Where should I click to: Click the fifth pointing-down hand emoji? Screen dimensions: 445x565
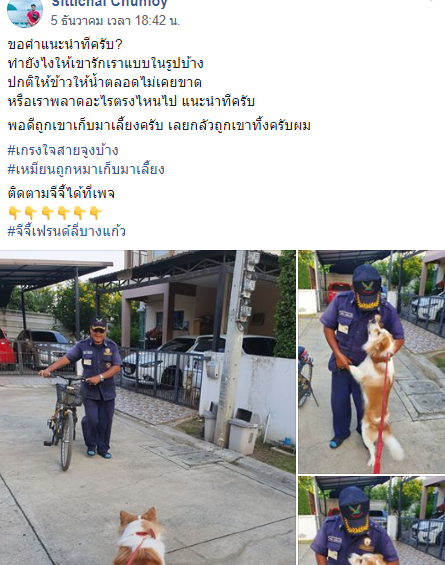(80, 213)
